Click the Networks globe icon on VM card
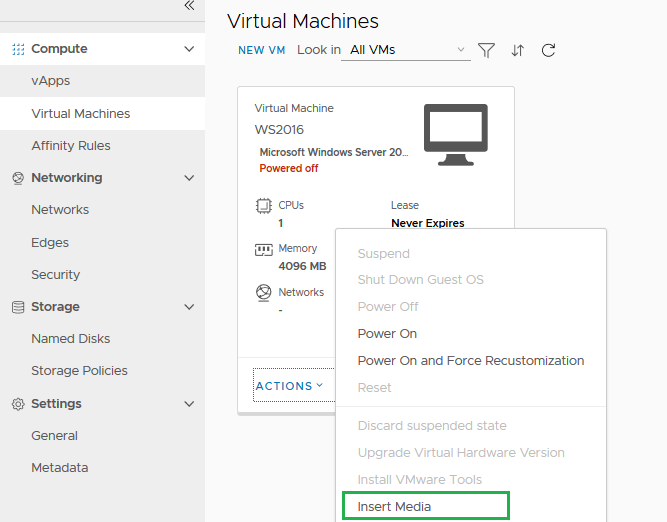The image size is (667, 522). [263, 293]
